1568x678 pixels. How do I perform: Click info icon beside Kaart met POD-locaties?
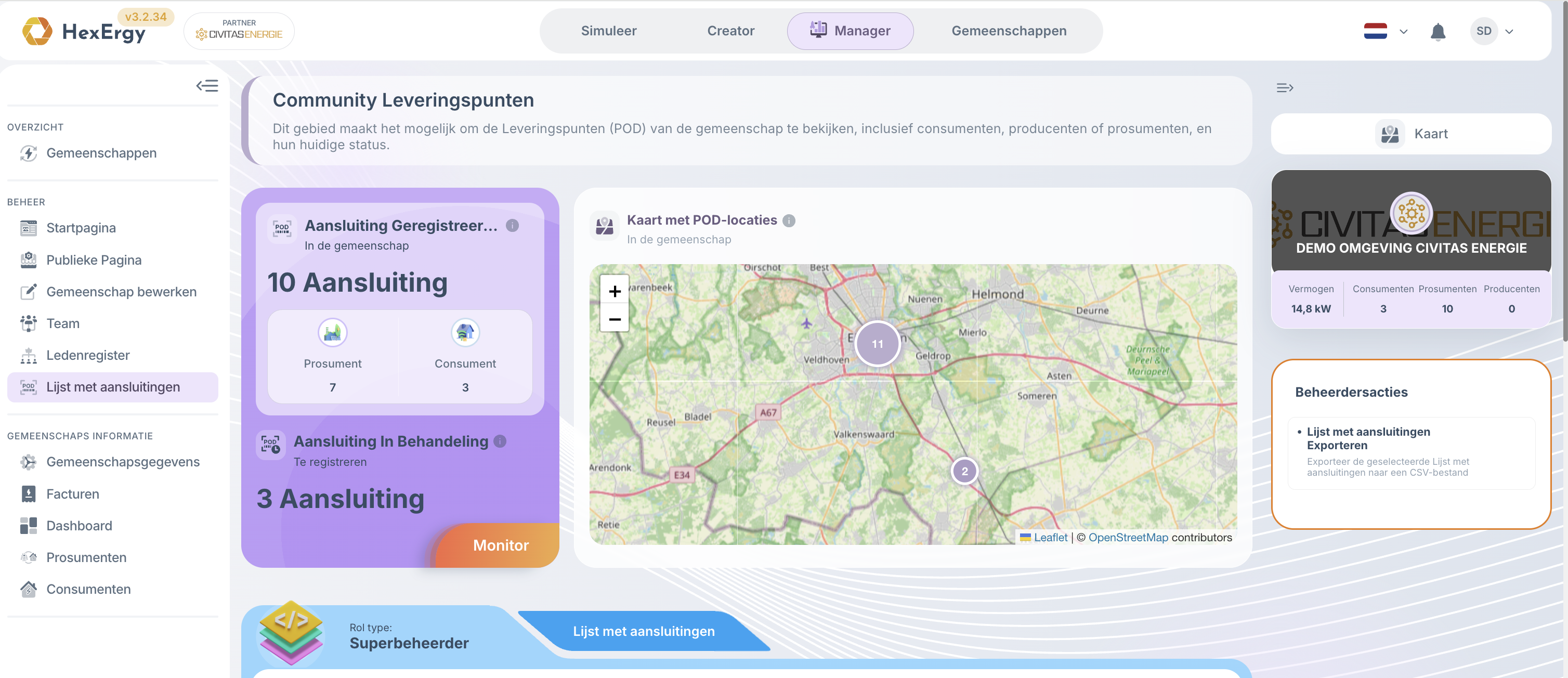point(789,221)
